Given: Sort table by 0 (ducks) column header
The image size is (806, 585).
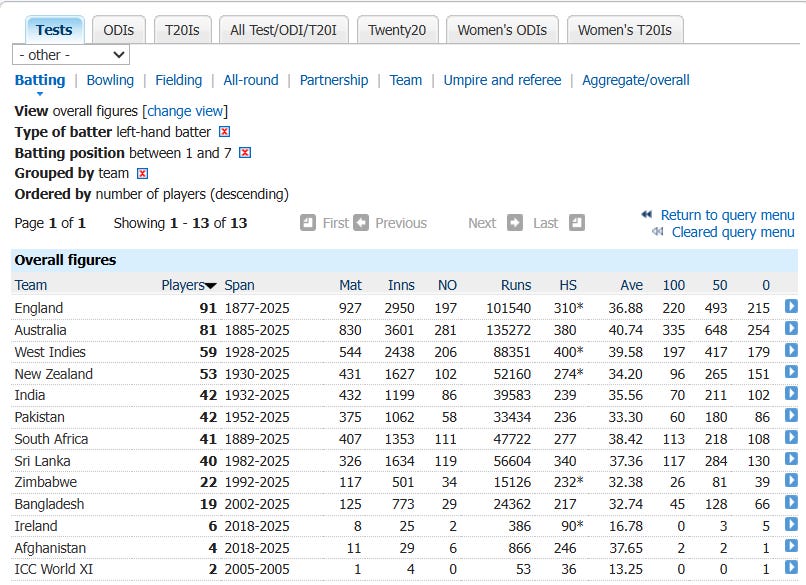Looking at the screenshot, I should pos(766,285).
